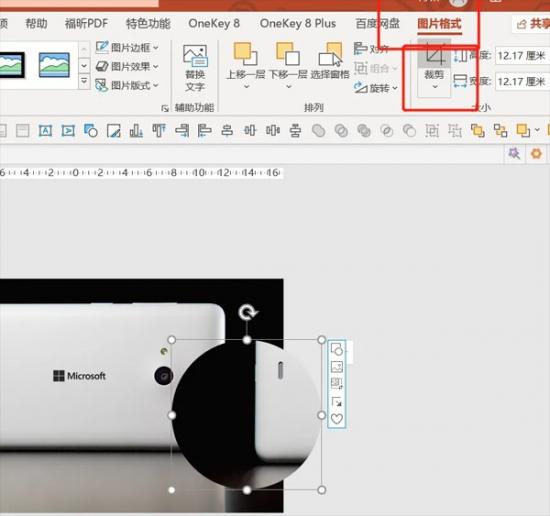
Task: Open the 旋转 rotate dropdown
Action: 376,88
